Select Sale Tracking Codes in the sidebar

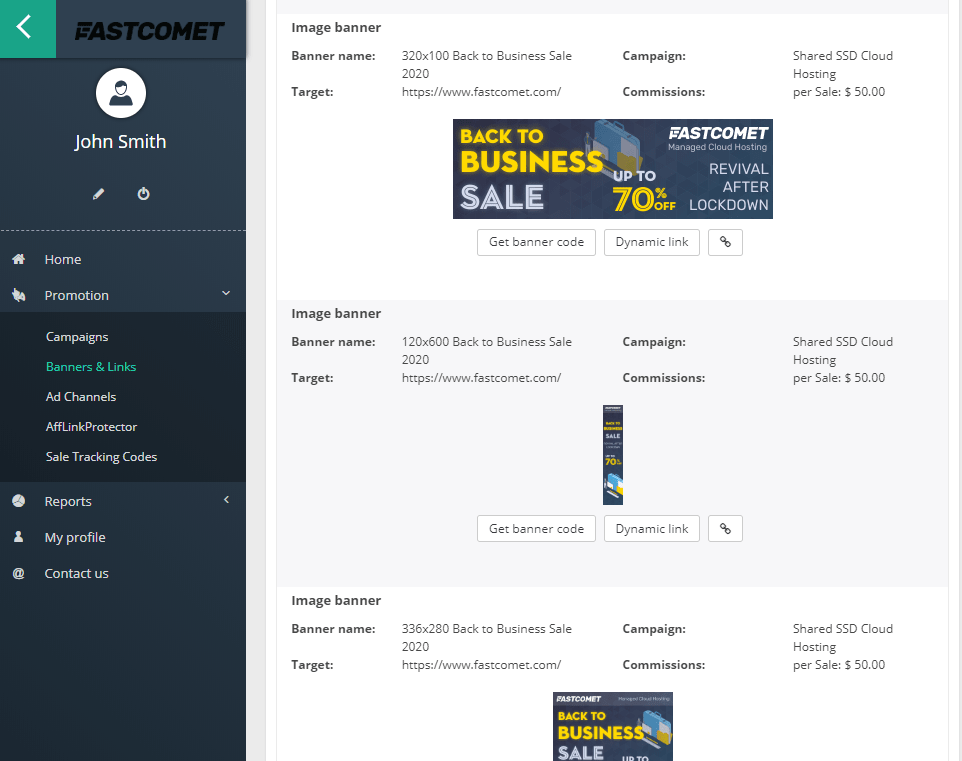click(102, 456)
